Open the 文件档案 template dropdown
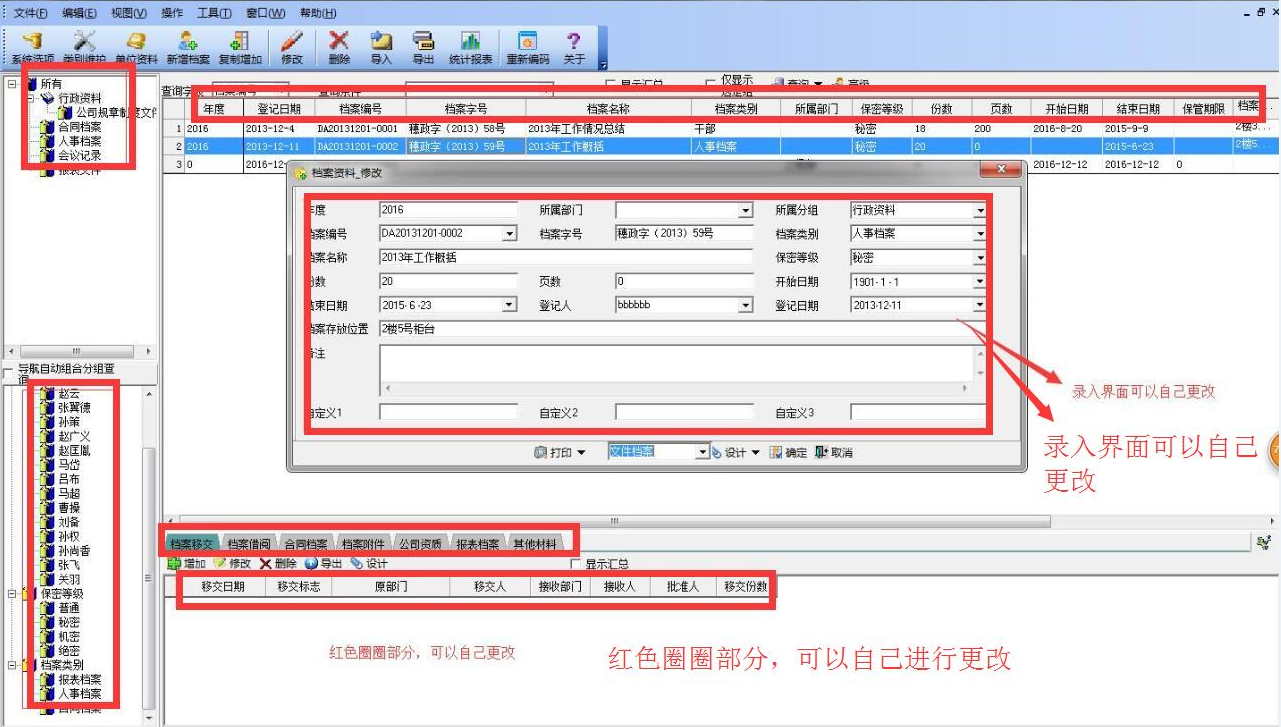 pyautogui.click(x=703, y=453)
